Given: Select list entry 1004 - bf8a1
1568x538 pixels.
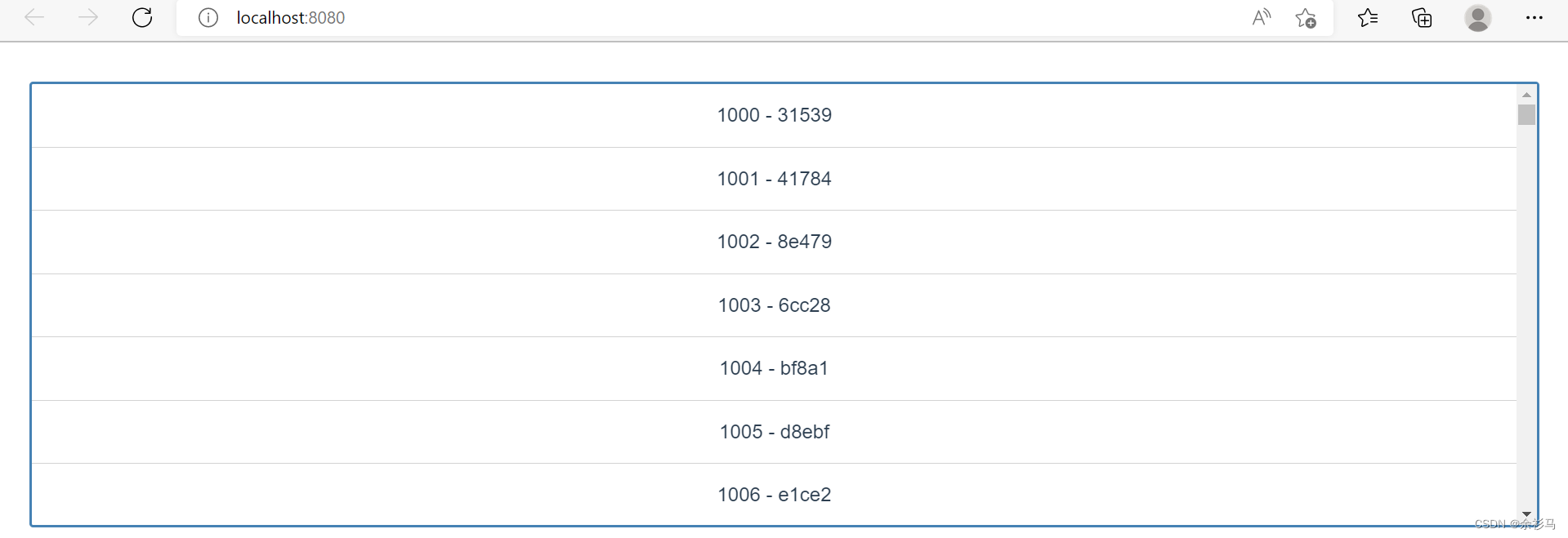Looking at the screenshot, I should click(x=774, y=368).
